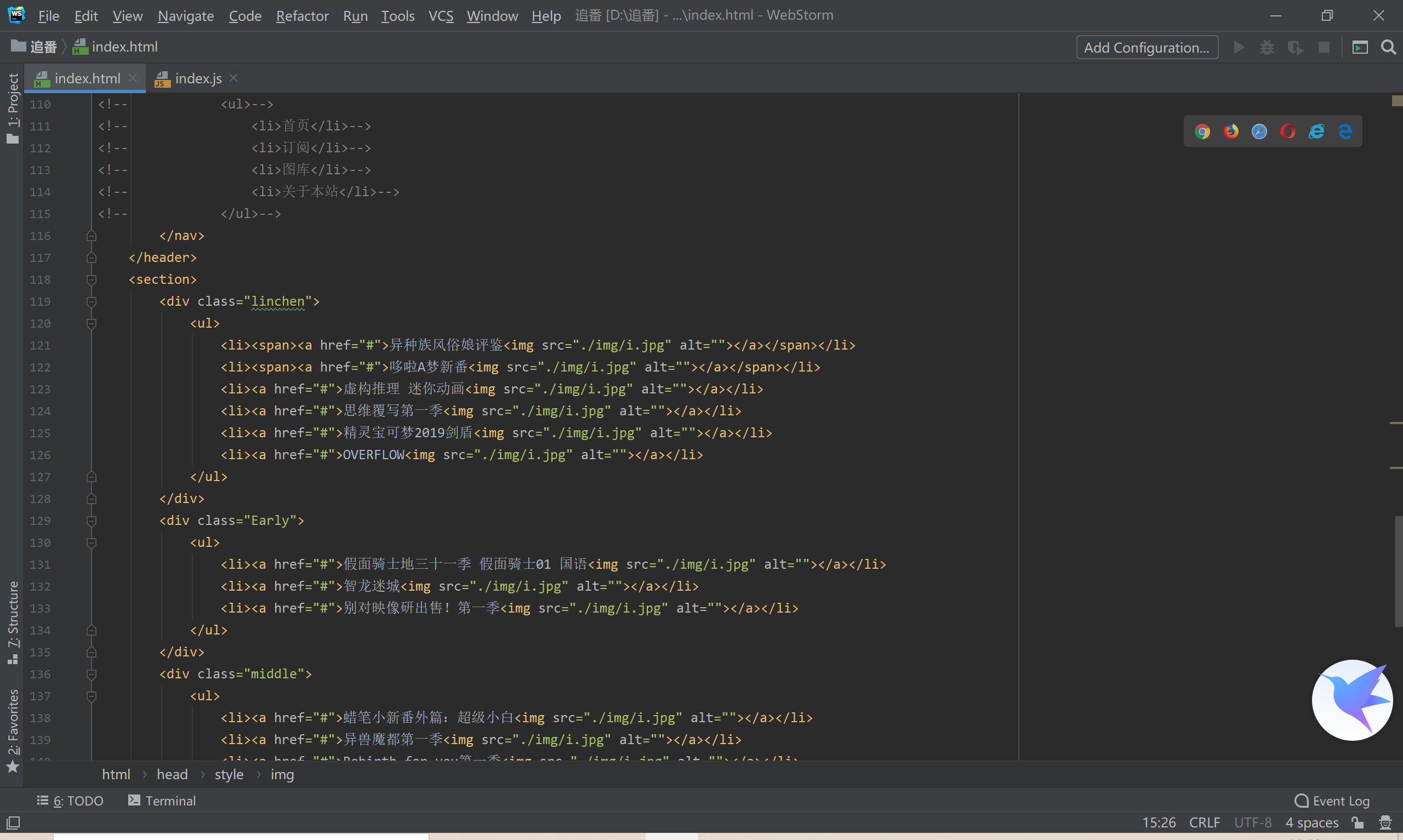Viewport: 1403px width, 840px height.
Task: Open the VCS menu
Action: [x=441, y=16]
